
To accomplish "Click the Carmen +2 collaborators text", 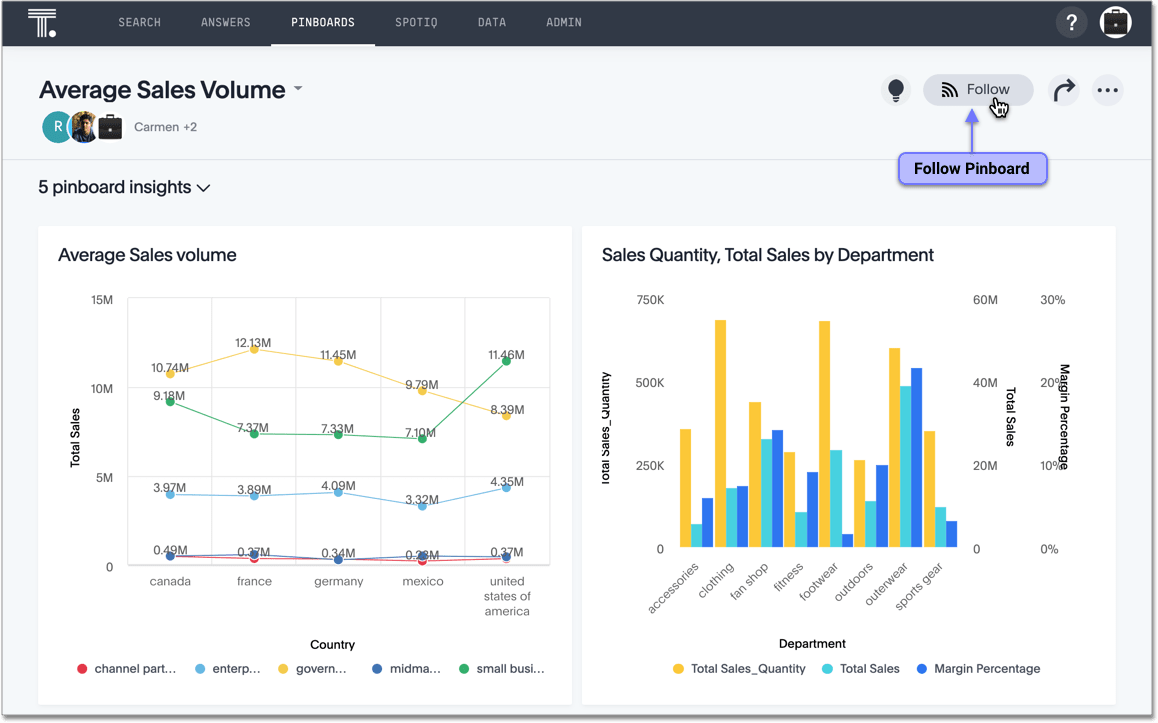I will (165, 127).
